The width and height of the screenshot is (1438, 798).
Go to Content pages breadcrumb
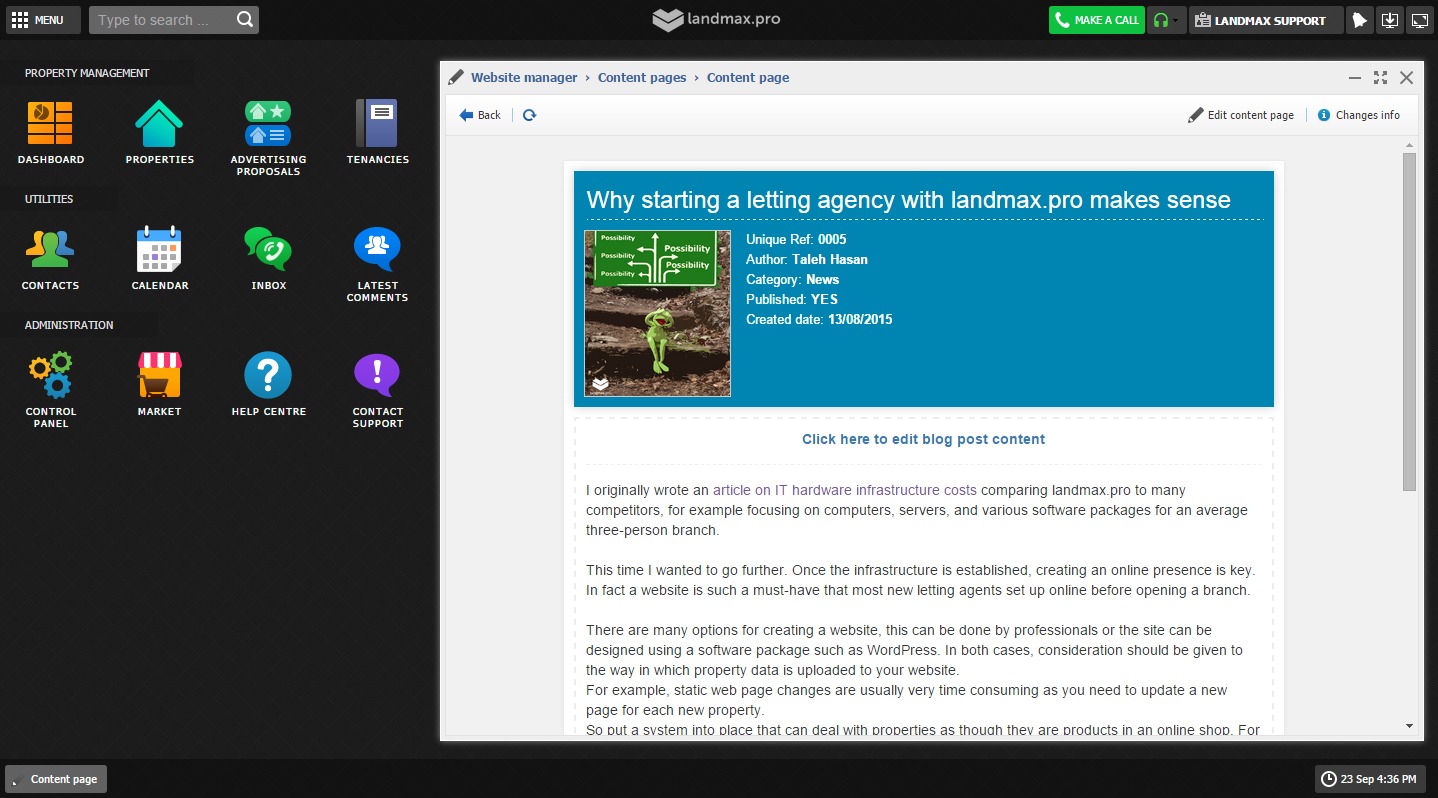[642, 77]
